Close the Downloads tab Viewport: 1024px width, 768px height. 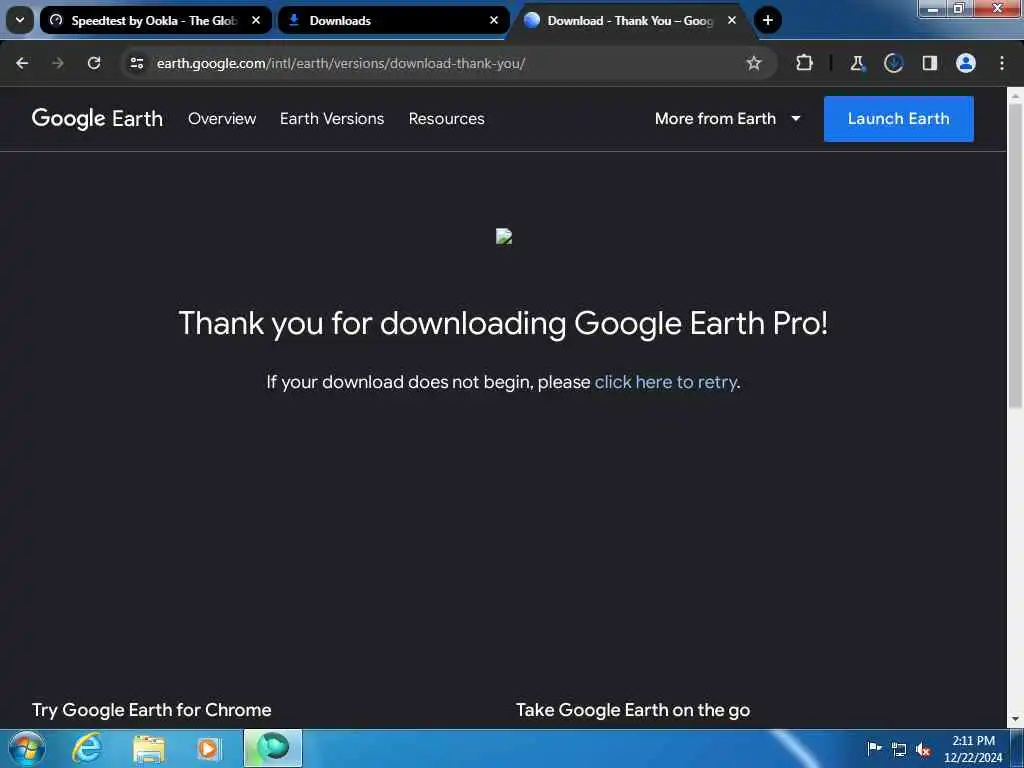[x=494, y=20]
